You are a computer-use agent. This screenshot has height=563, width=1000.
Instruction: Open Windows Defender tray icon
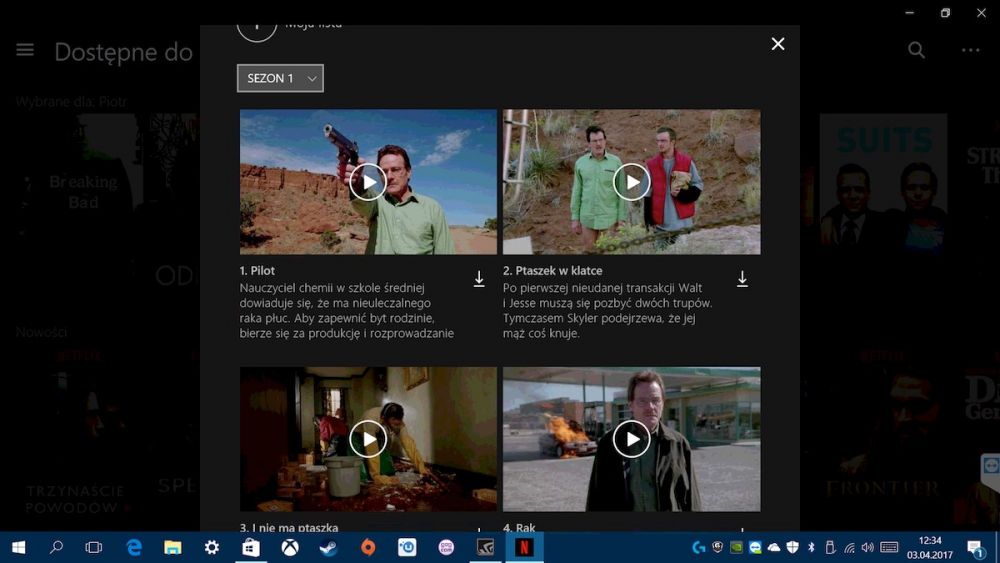coord(792,547)
